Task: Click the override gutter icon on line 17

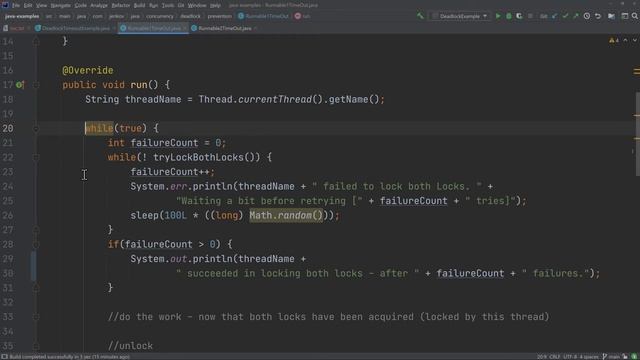Action: click(20, 85)
